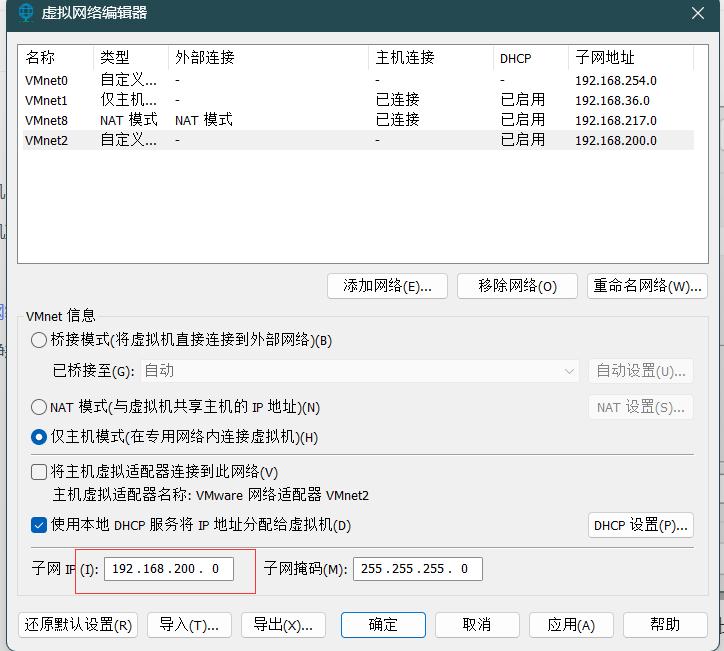Click 外部连接 column header
724x651 pixels.
pyautogui.click(x=268, y=58)
